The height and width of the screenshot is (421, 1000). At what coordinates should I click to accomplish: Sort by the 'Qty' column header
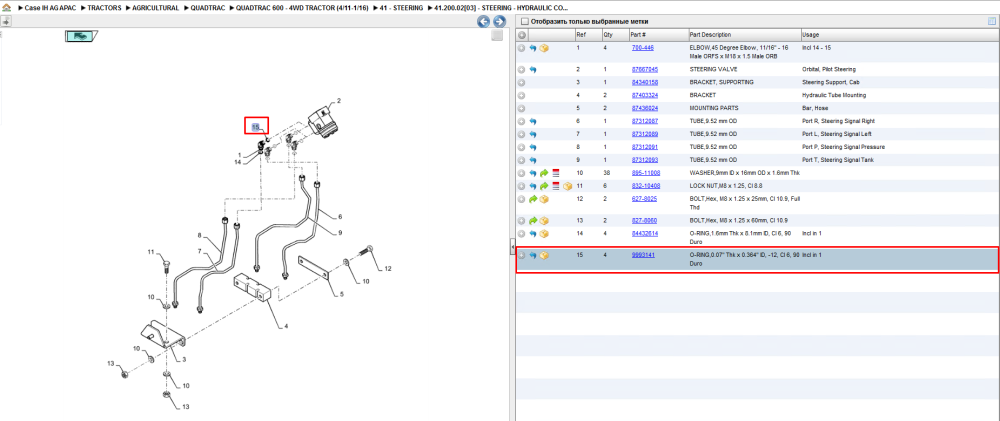(x=614, y=35)
